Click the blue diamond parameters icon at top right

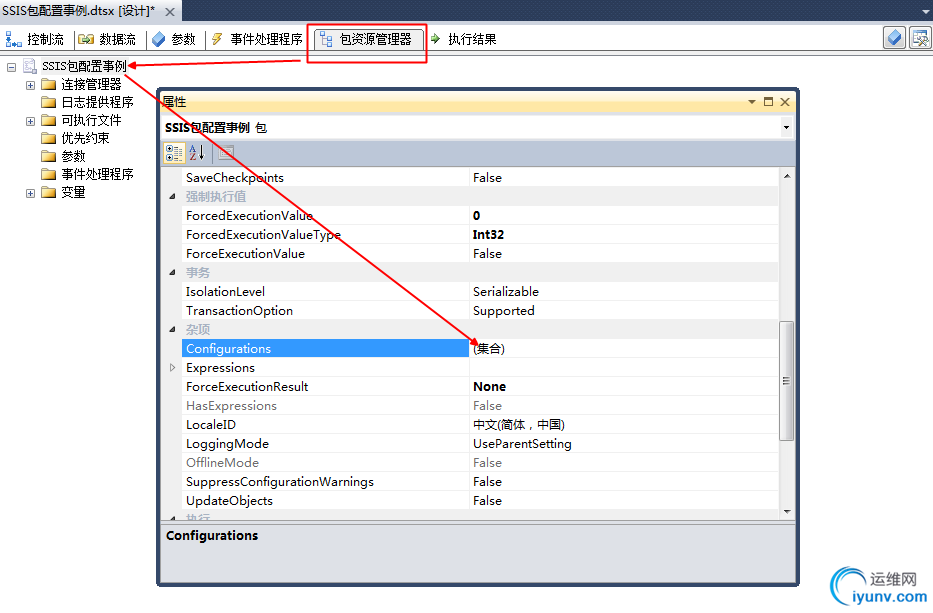[x=894, y=38]
